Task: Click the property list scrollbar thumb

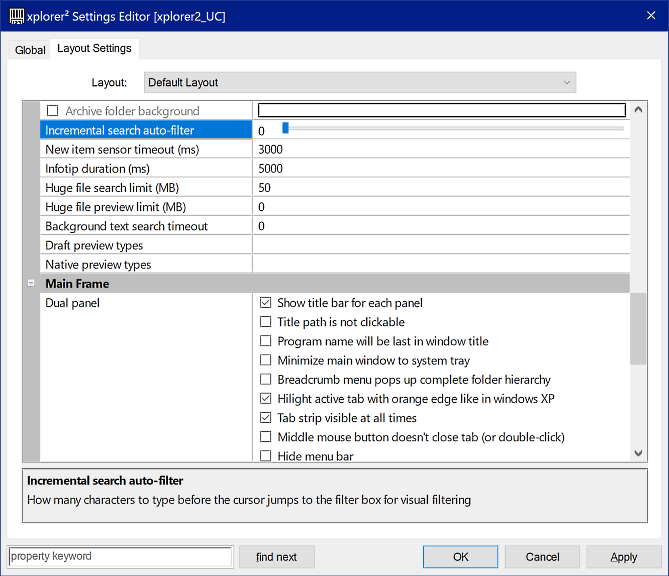Action: point(638,329)
